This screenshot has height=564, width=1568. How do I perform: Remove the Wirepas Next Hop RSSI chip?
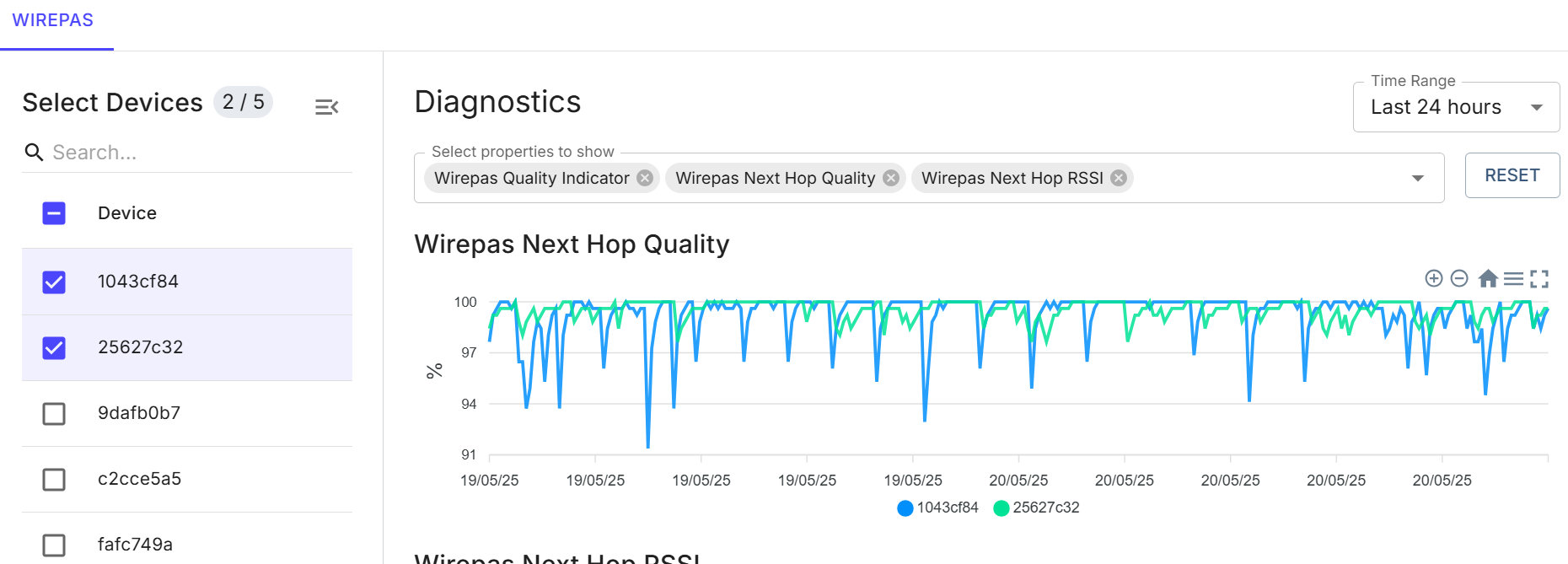pyautogui.click(x=1119, y=178)
